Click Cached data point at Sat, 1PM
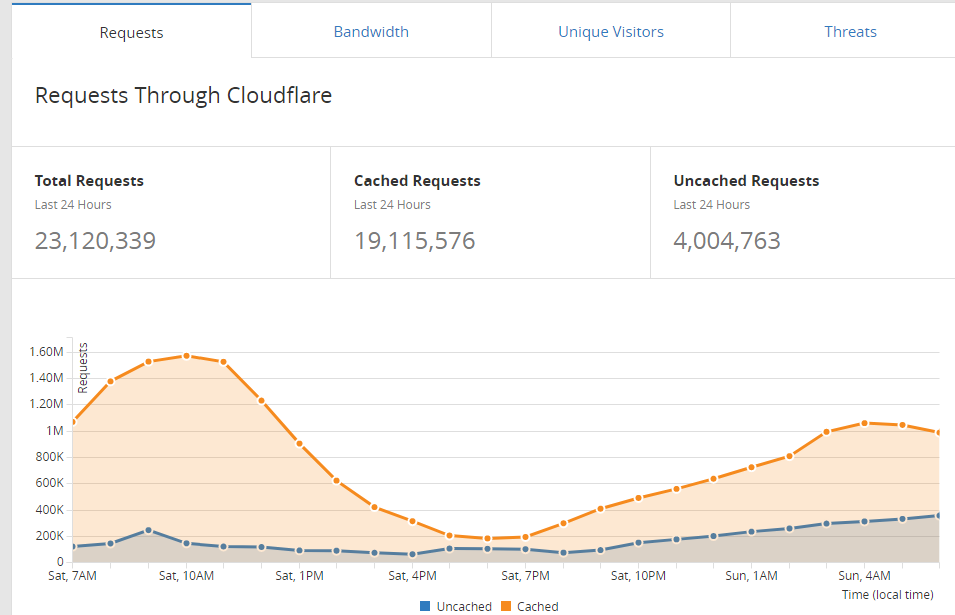 pos(299,443)
